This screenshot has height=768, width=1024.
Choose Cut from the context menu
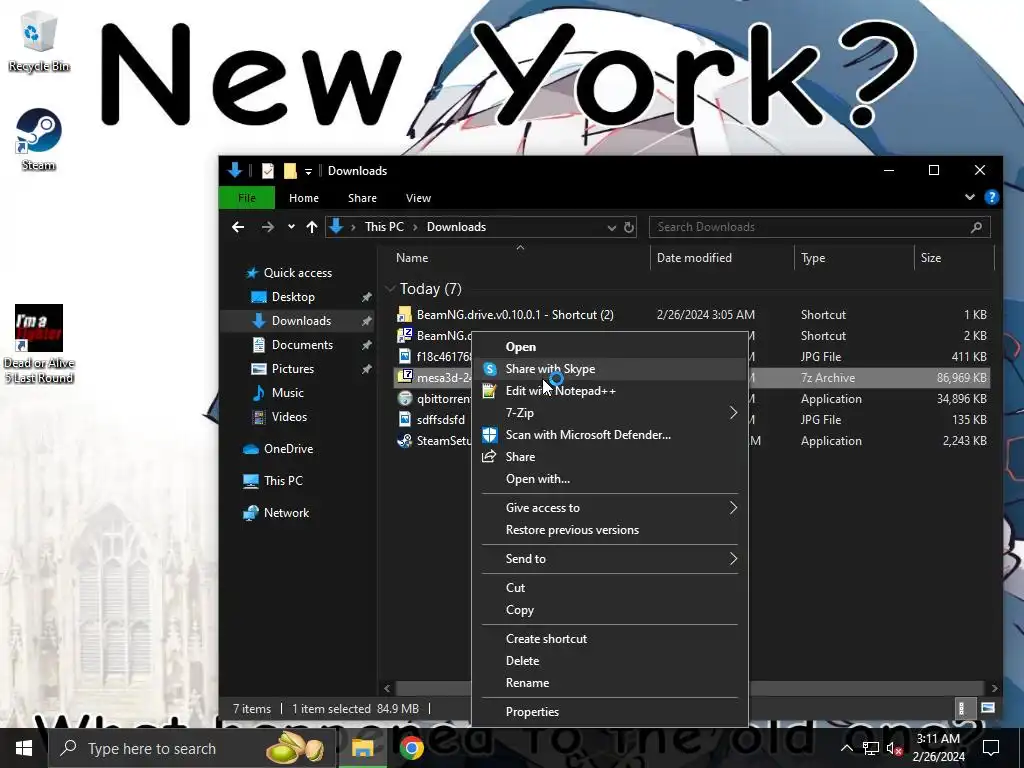click(515, 588)
